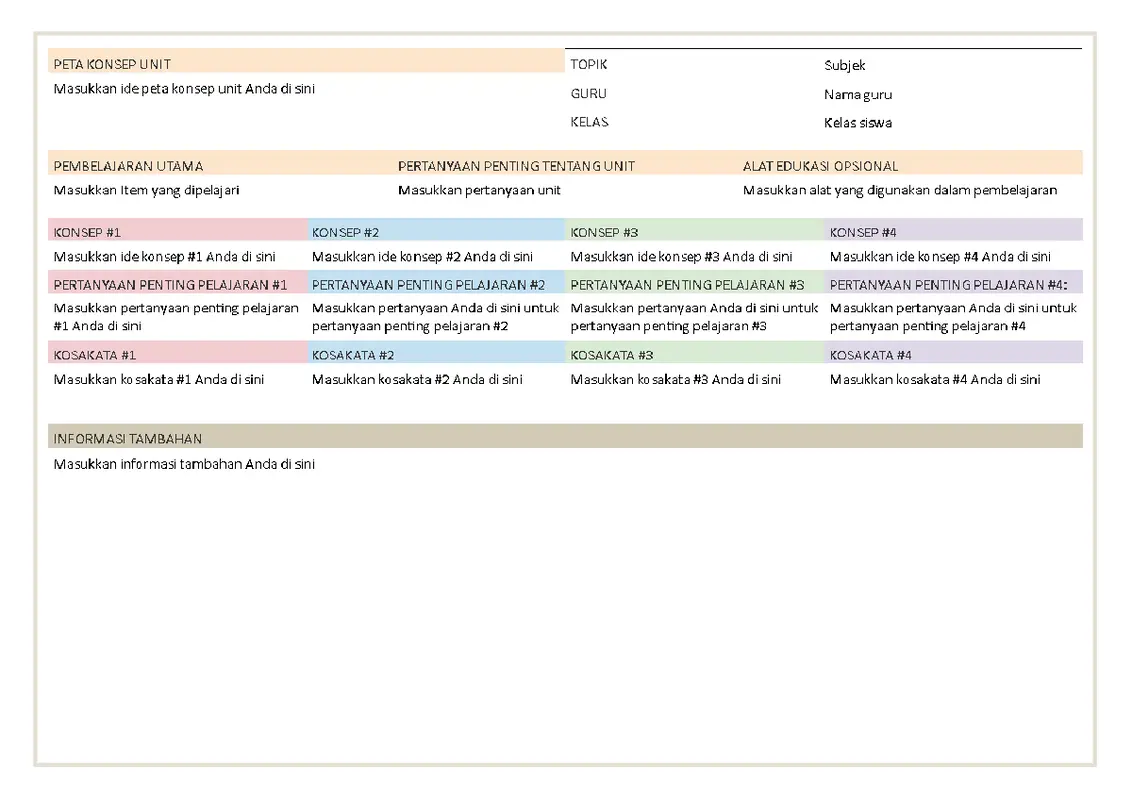Click 'Masukkan kosakata #1 Anda di sini'
Screen dimensions: 1132x800
pyautogui.click(x=159, y=380)
